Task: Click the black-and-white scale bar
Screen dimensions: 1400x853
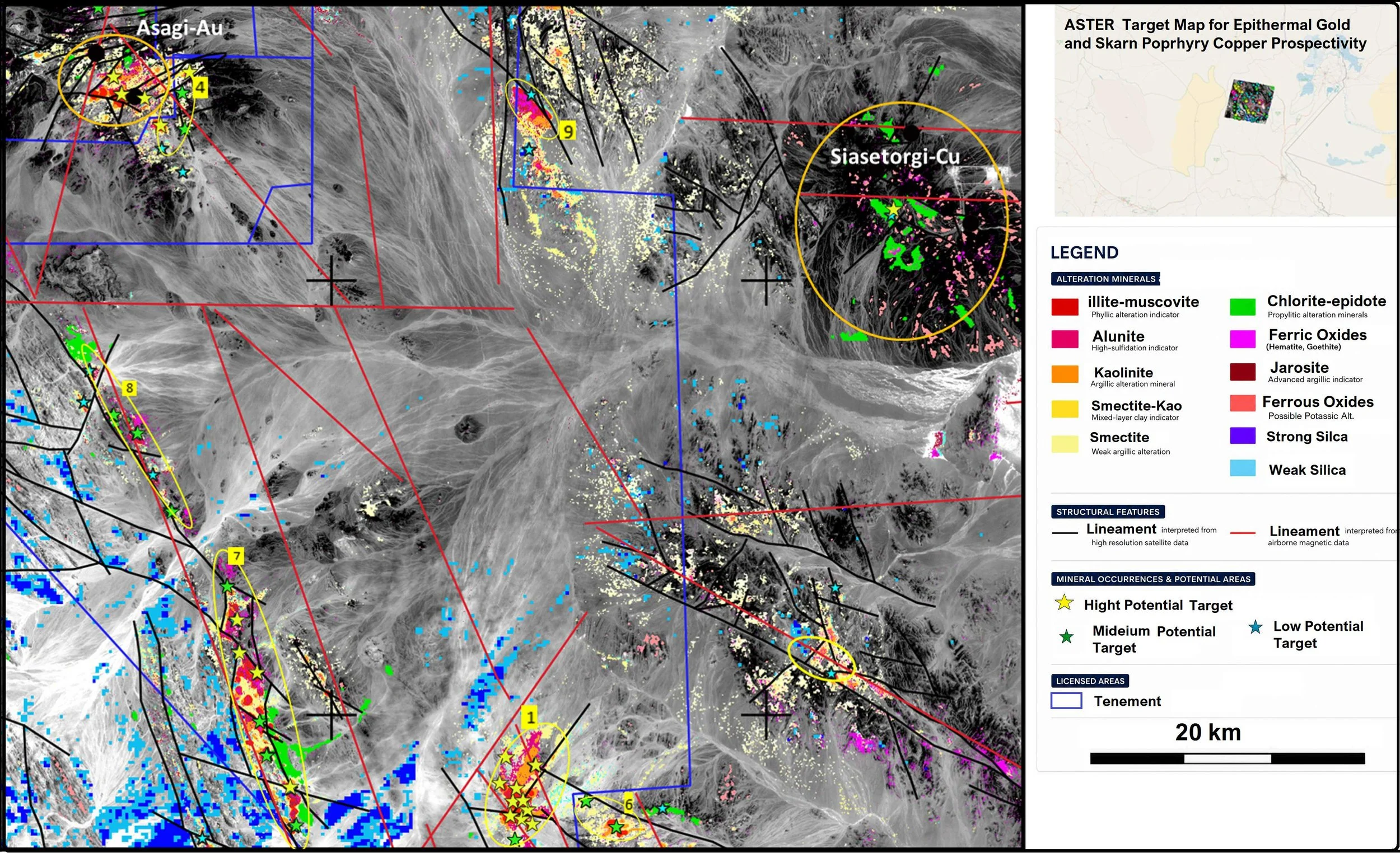Action: [x=1228, y=758]
